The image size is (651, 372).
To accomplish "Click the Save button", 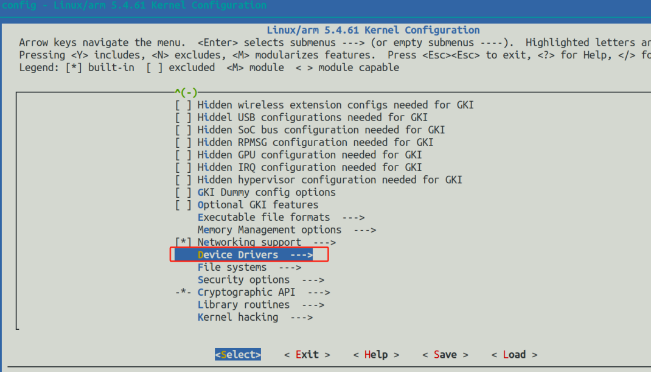I will [x=445, y=355].
